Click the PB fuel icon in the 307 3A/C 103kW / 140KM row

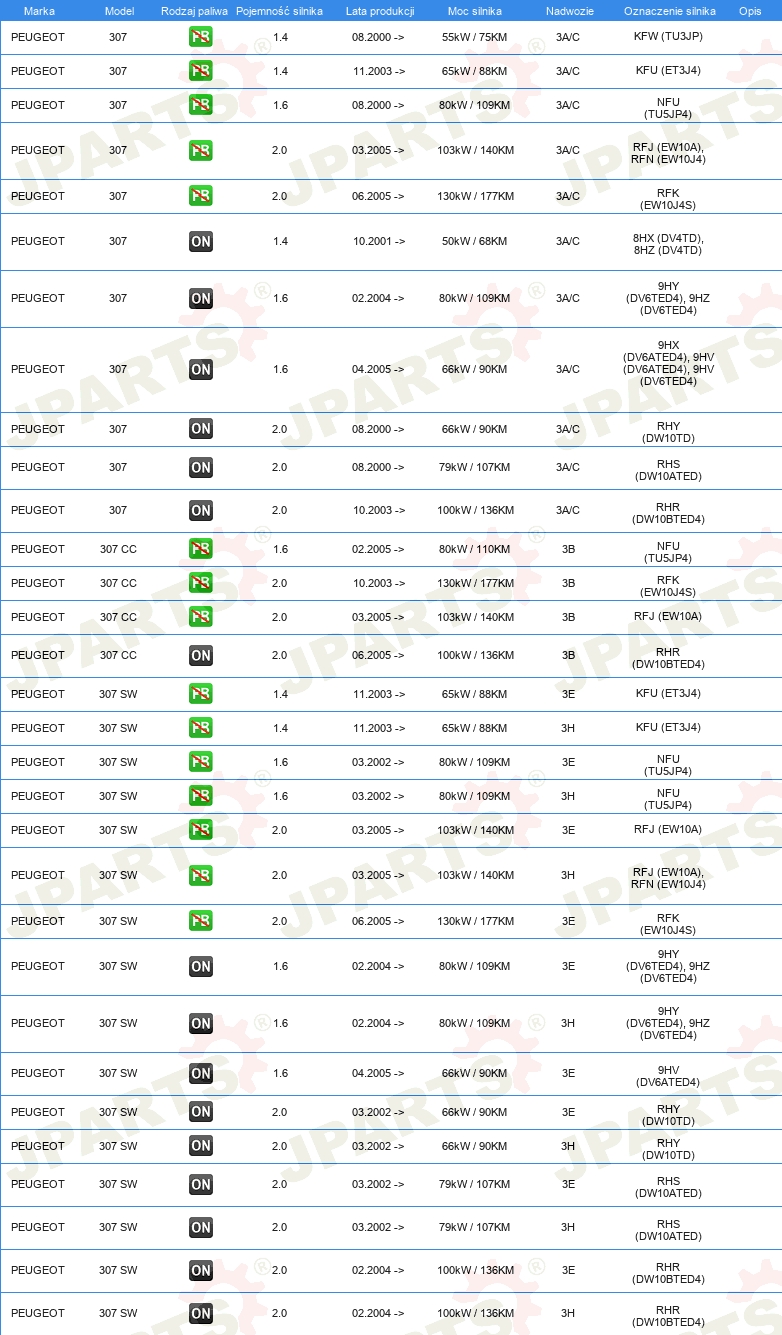201,150
